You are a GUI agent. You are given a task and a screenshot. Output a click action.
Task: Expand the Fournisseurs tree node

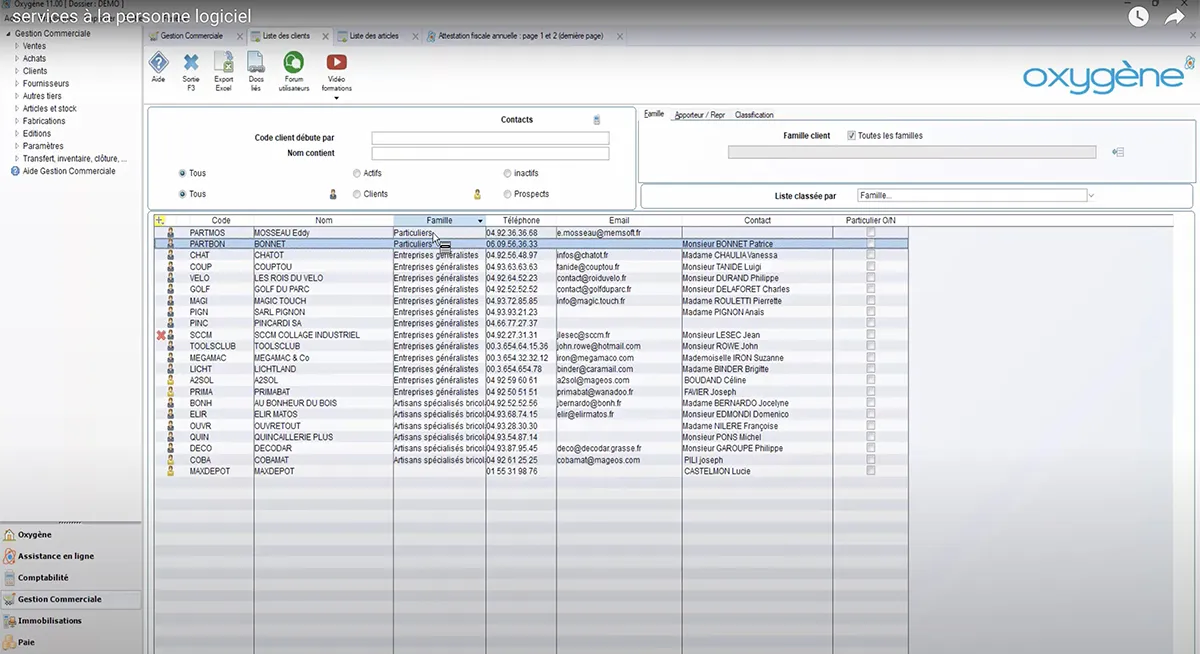pos(17,84)
